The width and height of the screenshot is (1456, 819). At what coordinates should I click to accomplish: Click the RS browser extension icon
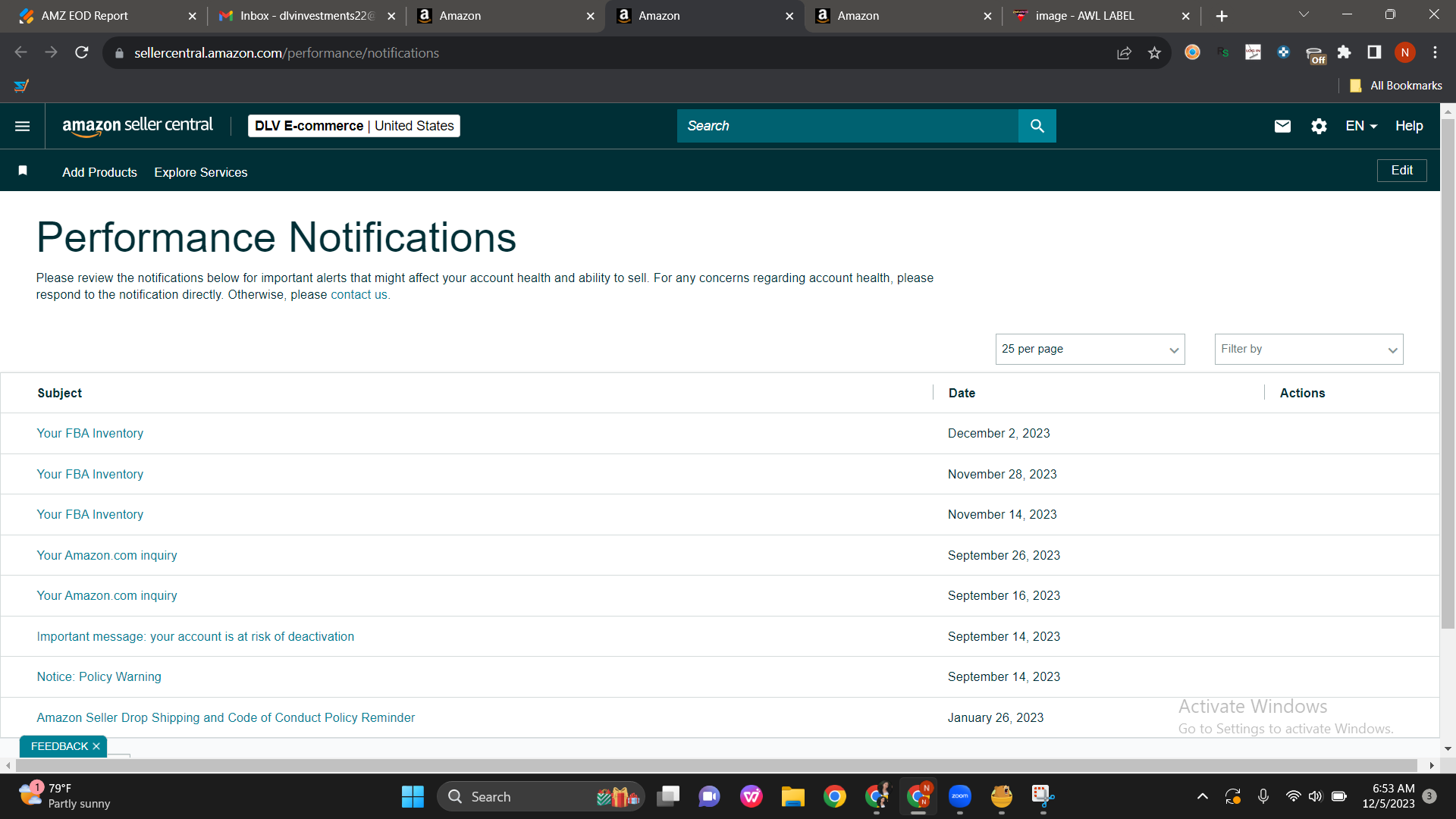coord(1222,52)
